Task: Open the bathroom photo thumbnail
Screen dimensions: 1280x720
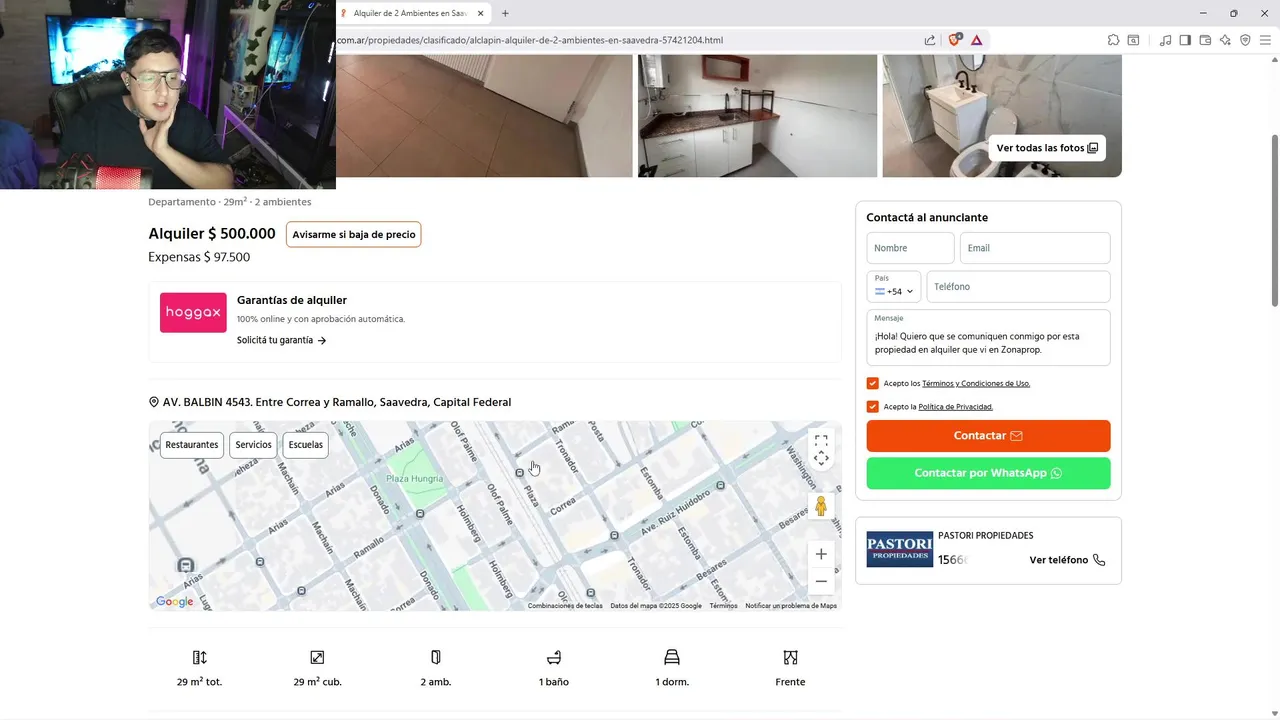Action: (1002, 116)
